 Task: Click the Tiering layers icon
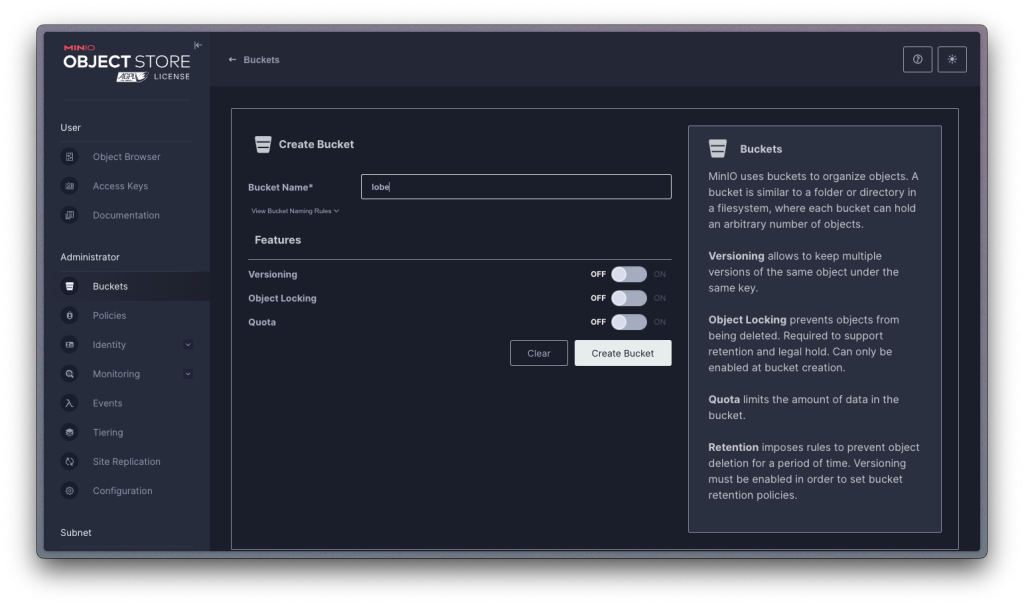69,432
